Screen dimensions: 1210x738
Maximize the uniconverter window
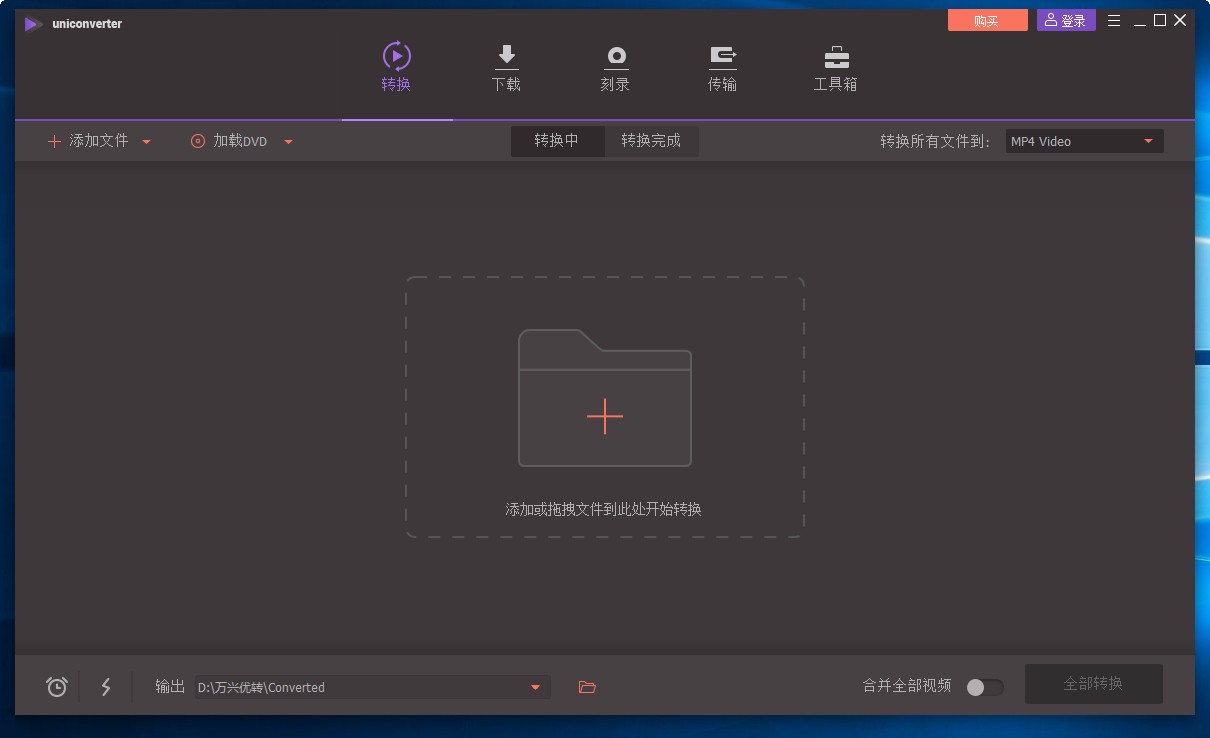[1160, 20]
